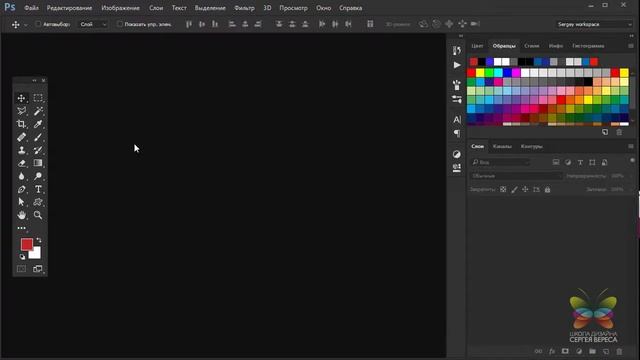Toggle Quick Mask mode
The image size is (640, 360).
tap(21, 269)
